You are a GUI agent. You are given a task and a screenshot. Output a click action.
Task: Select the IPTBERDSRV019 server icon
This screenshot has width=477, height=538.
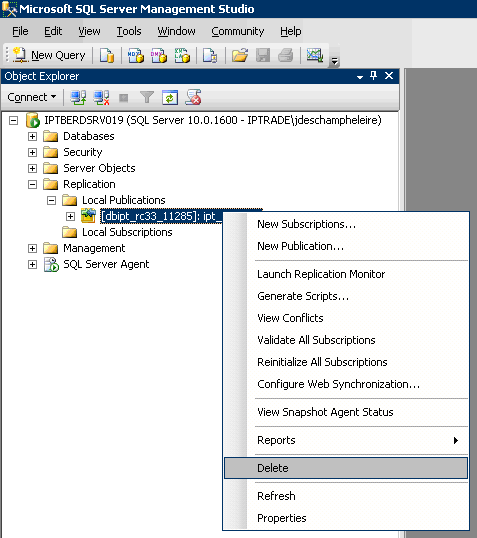point(33,120)
